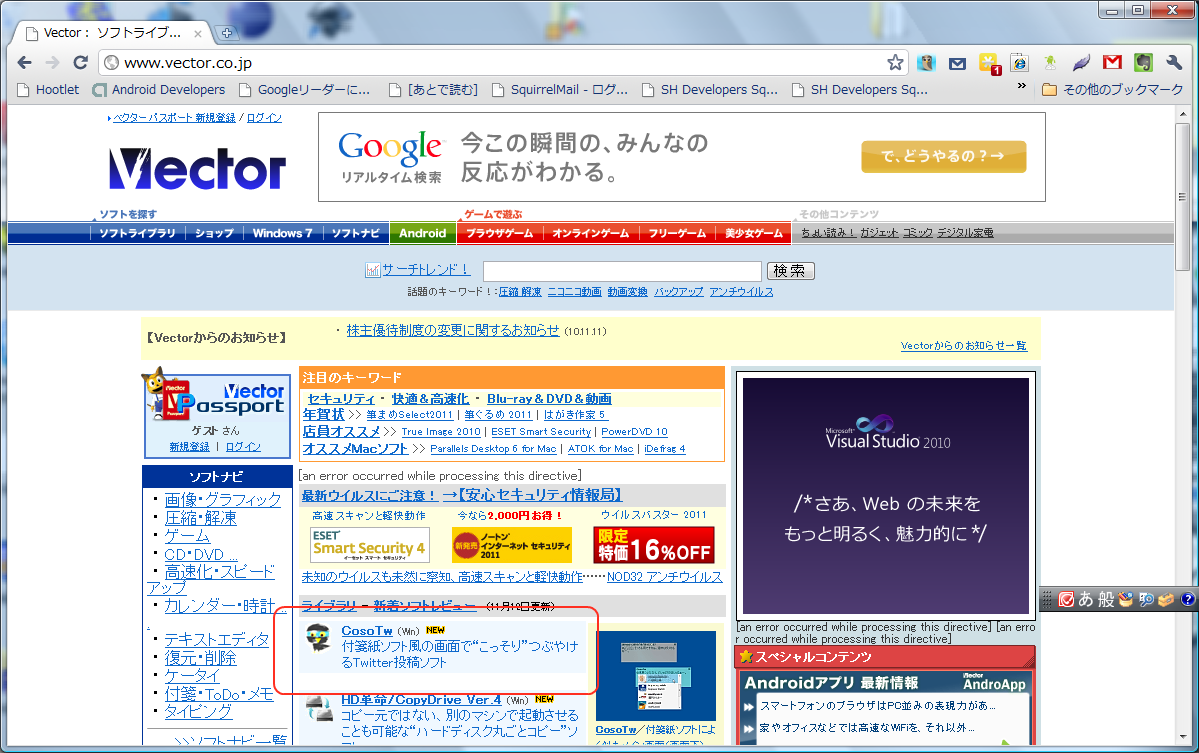The height and width of the screenshot is (753, 1199).
Task: Open the IME toolbox icon
Action: [1166, 599]
